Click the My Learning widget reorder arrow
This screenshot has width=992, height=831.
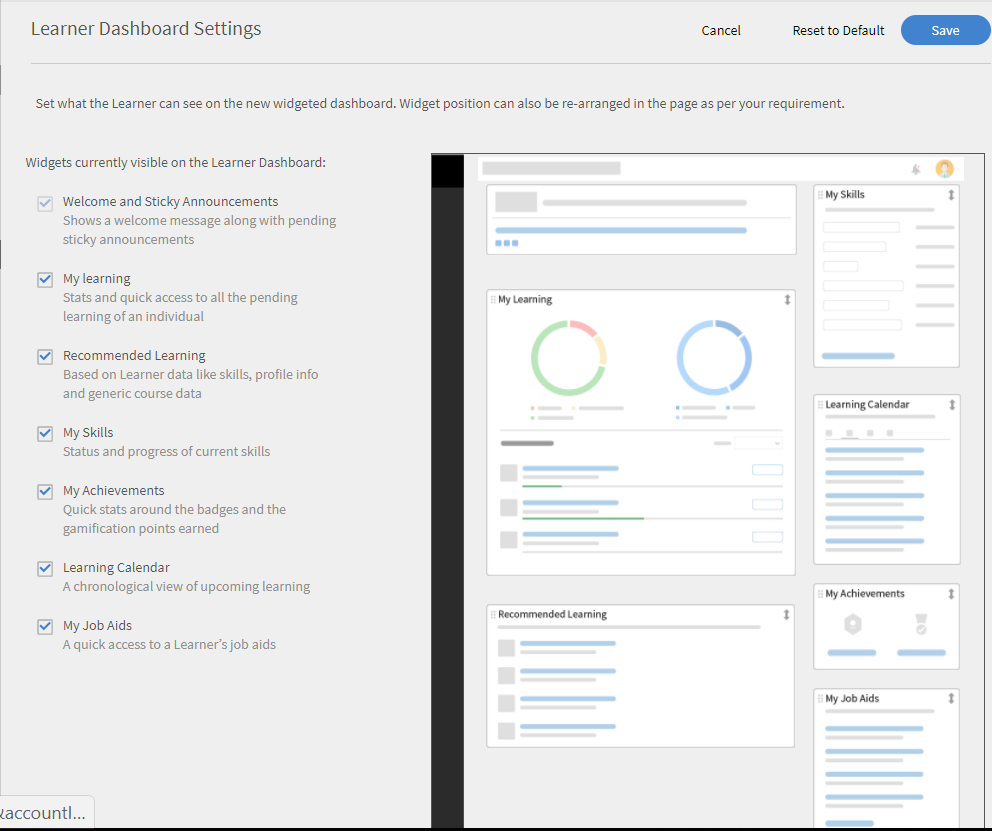coord(787,299)
